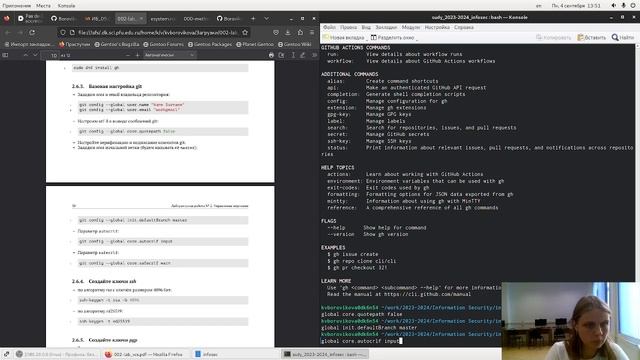Open the Модули menu in Konsole
The image size is (640, 360).
[x=411, y=27]
